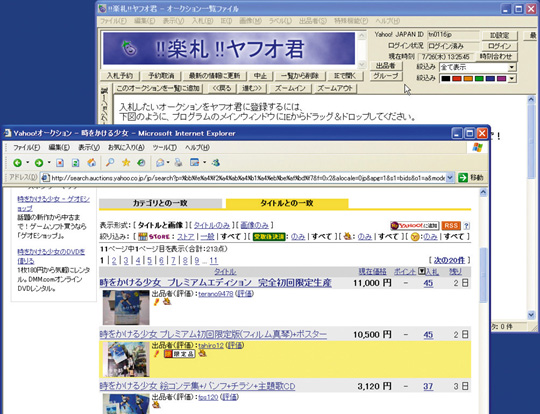Click the IE Edit page icon

click(195, 163)
